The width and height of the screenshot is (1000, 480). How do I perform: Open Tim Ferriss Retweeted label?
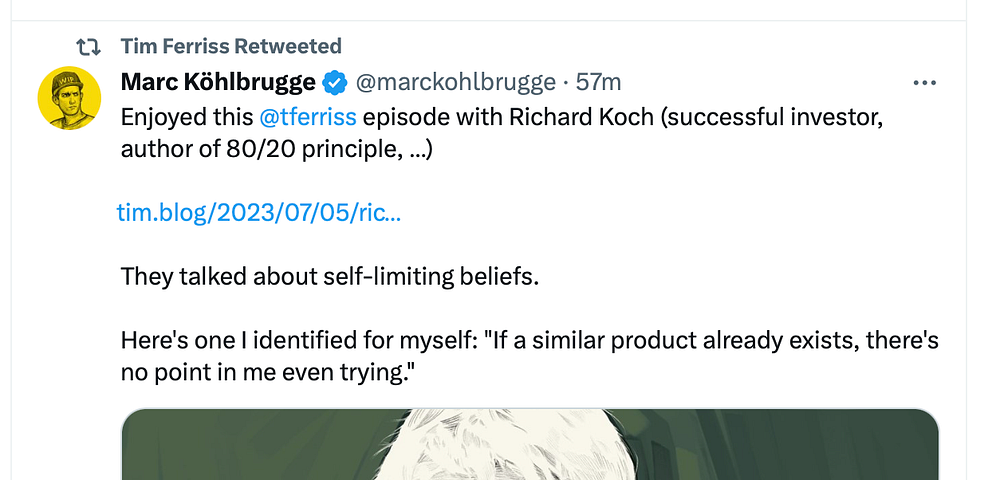tap(231, 46)
